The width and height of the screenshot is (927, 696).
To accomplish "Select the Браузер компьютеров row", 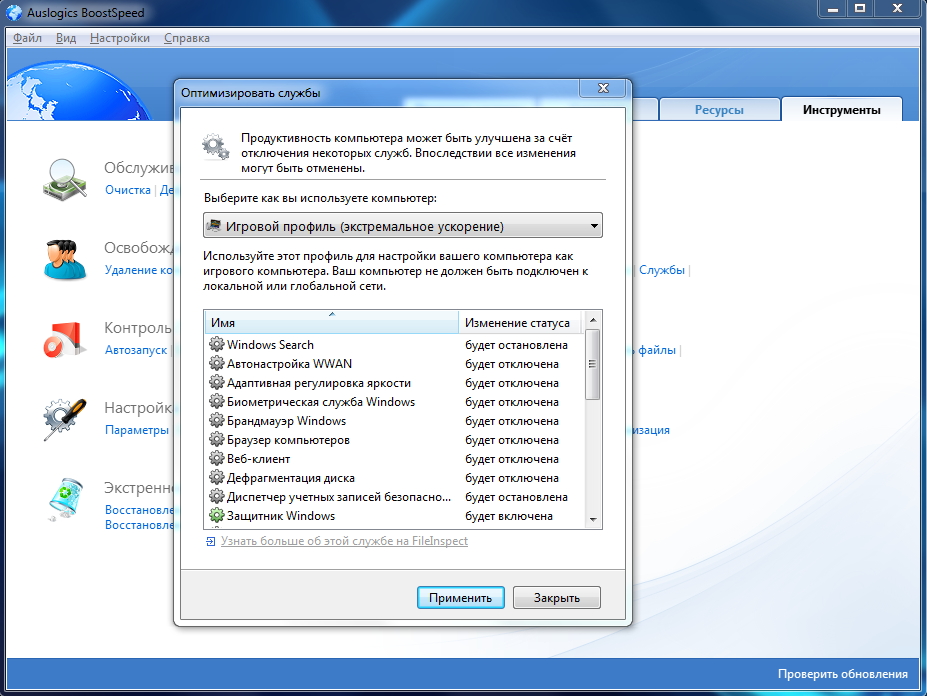I will 394,439.
